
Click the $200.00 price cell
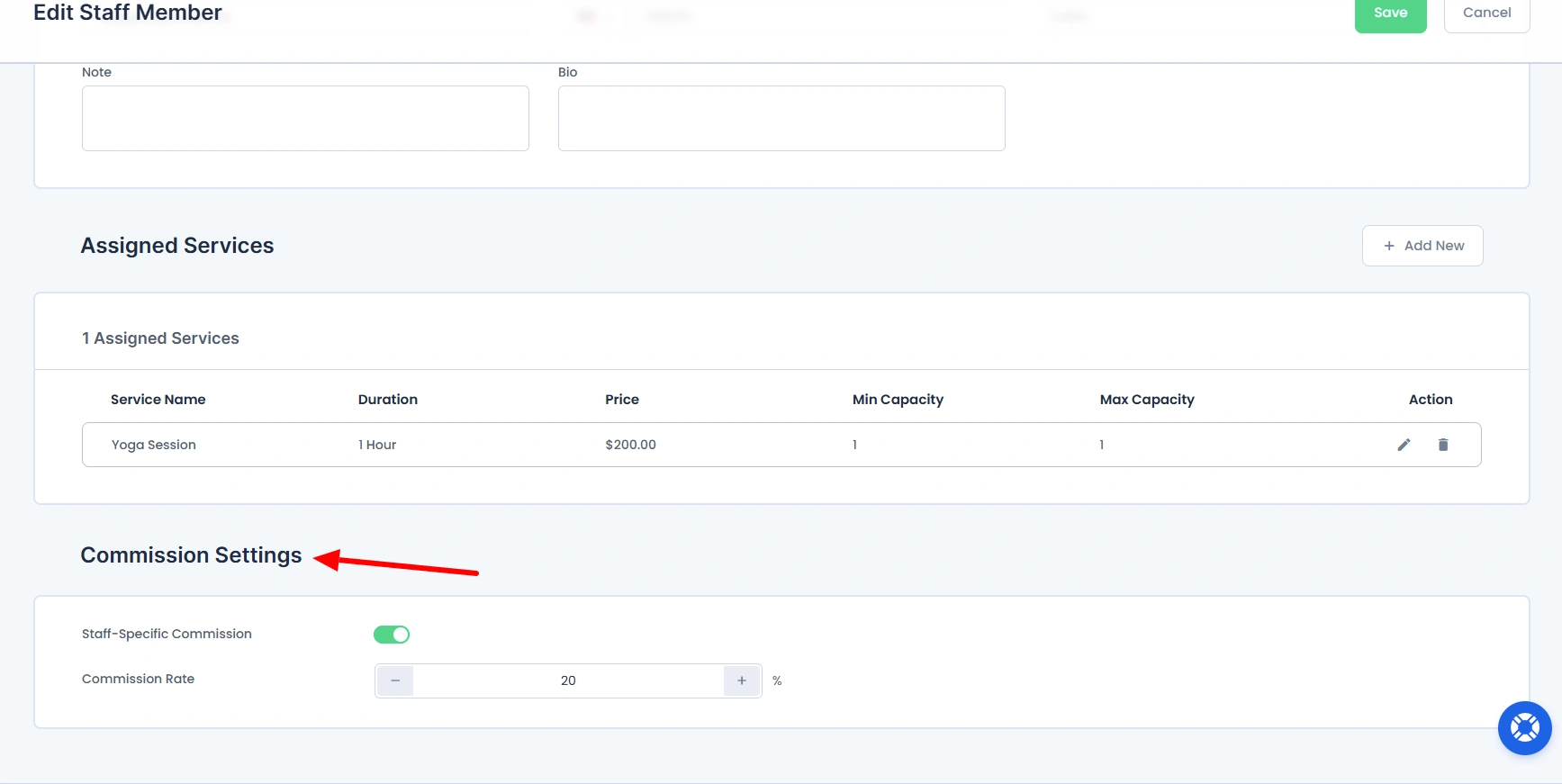(630, 445)
